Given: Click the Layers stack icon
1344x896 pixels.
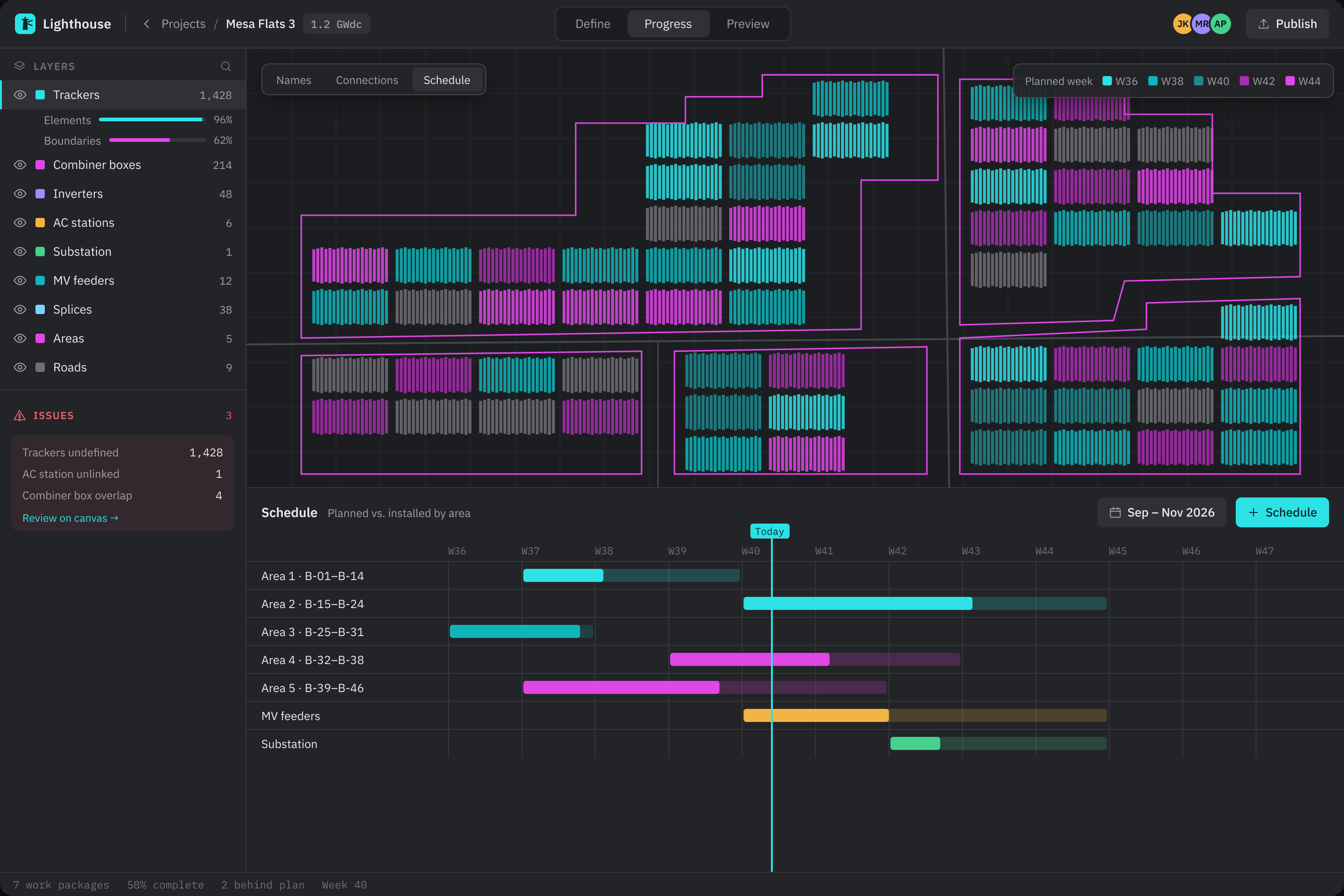Looking at the screenshot, I should pyautogui.click(x=20, y=66).
